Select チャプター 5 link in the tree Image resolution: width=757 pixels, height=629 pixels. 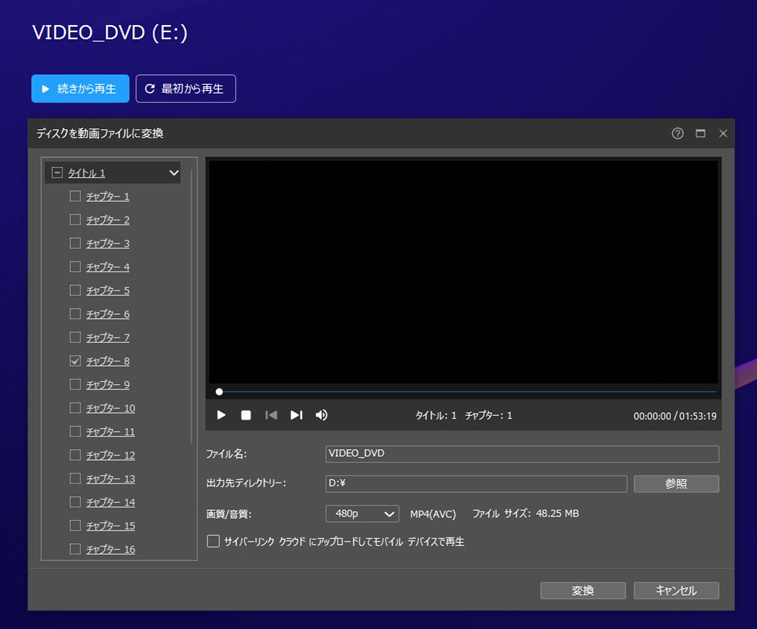[x=107, y=290]
